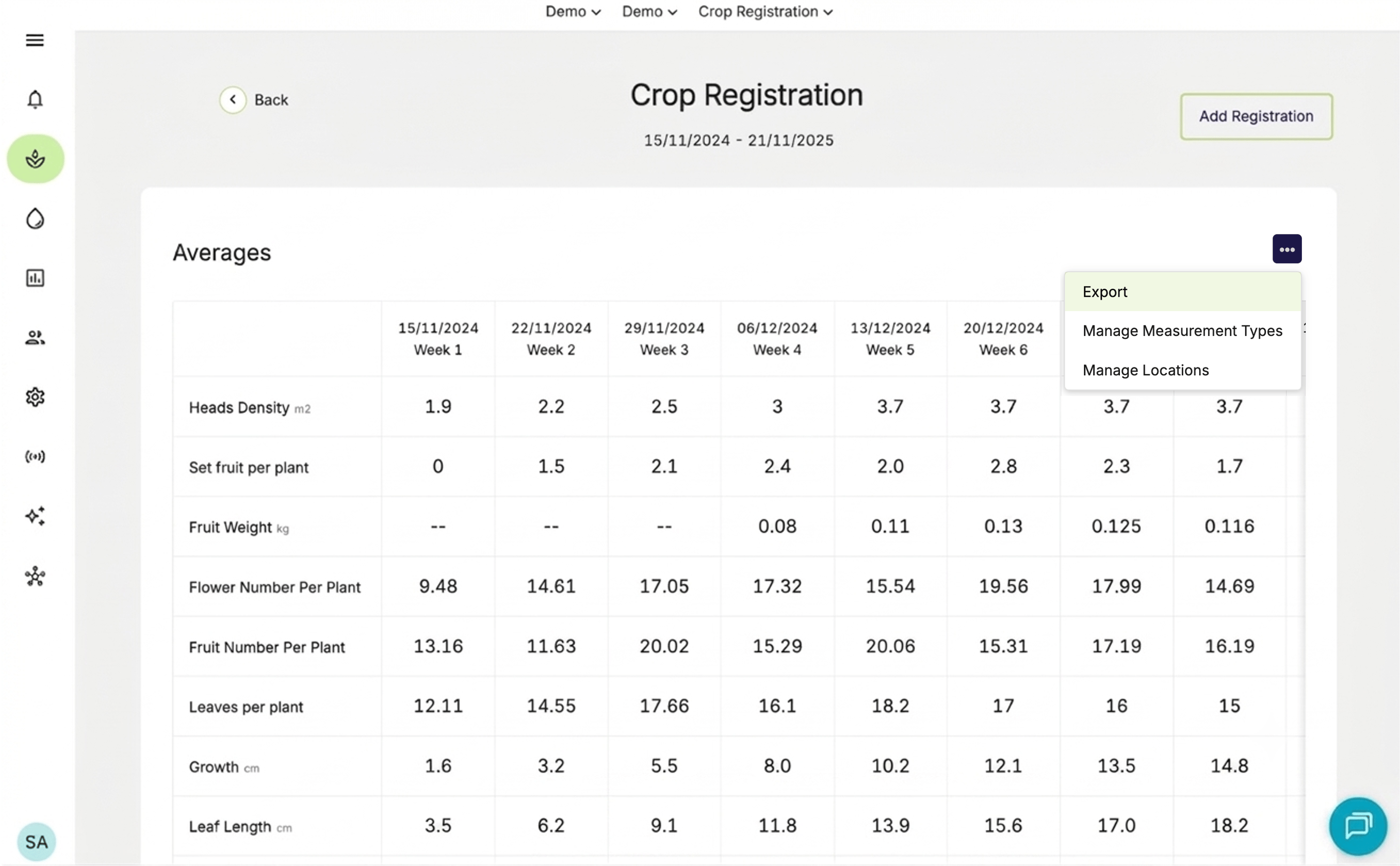Expand the second Demo dropdown
The image size is (1400, 866).
(x=649, y=11)
